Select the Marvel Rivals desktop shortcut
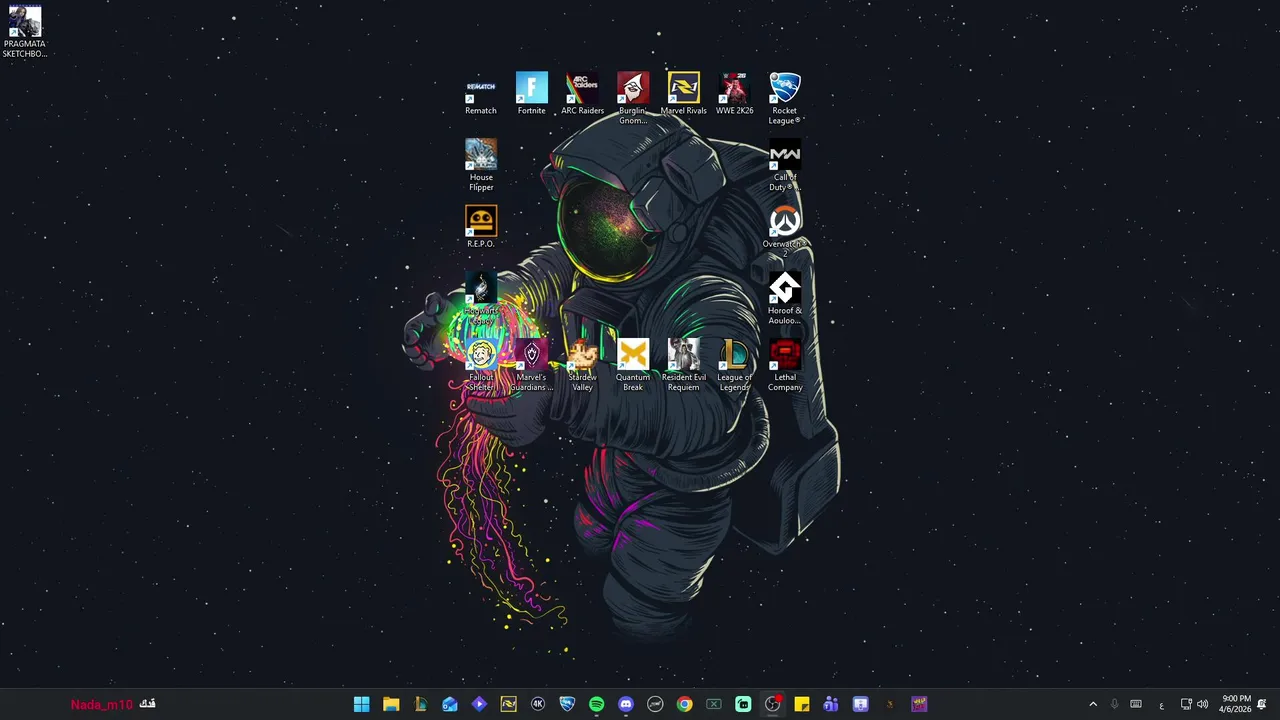The width and height of the screenshot is (1280, 720). tap(684, 95)
